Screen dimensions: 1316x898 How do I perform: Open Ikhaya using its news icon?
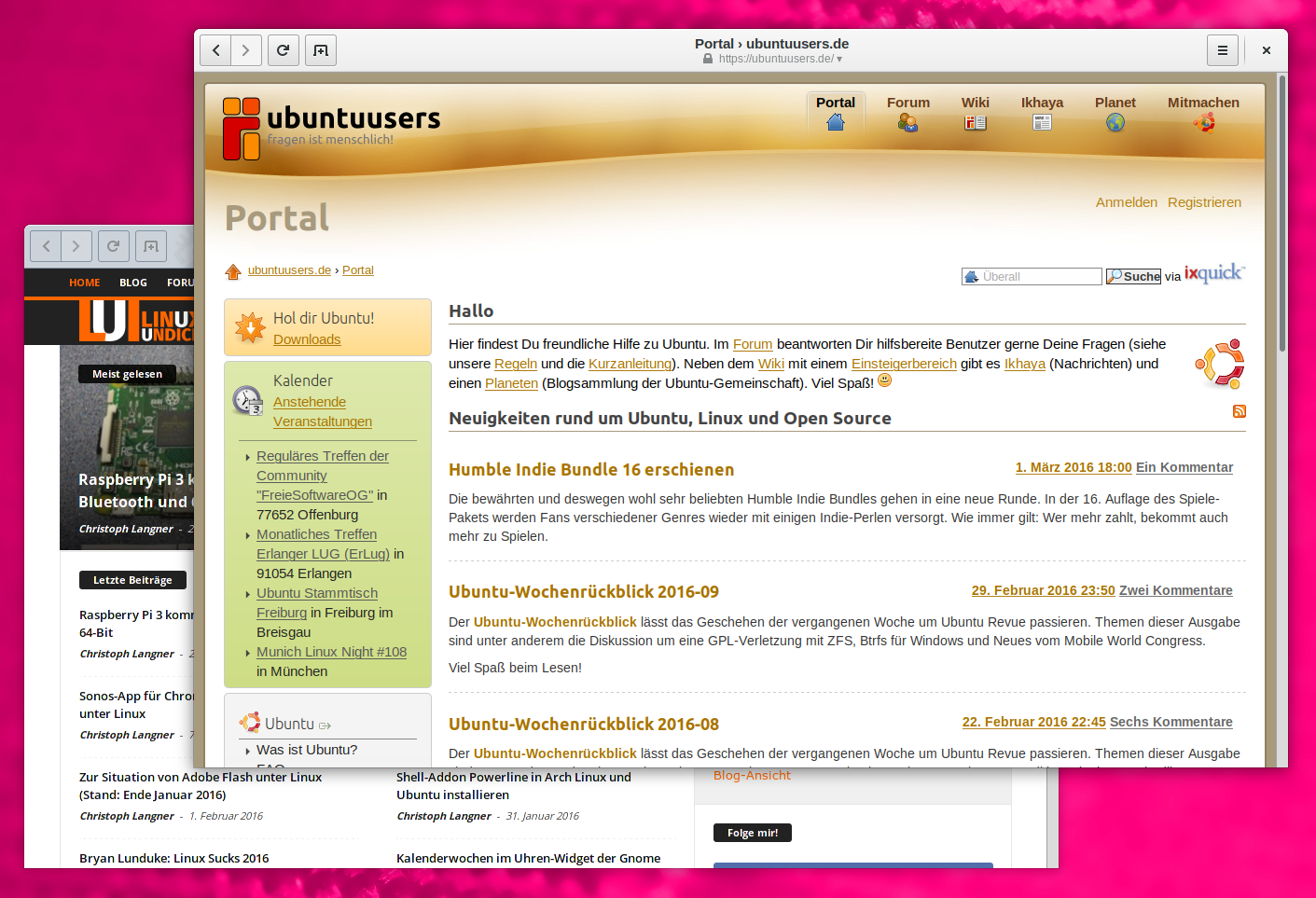pos(1042,122)
